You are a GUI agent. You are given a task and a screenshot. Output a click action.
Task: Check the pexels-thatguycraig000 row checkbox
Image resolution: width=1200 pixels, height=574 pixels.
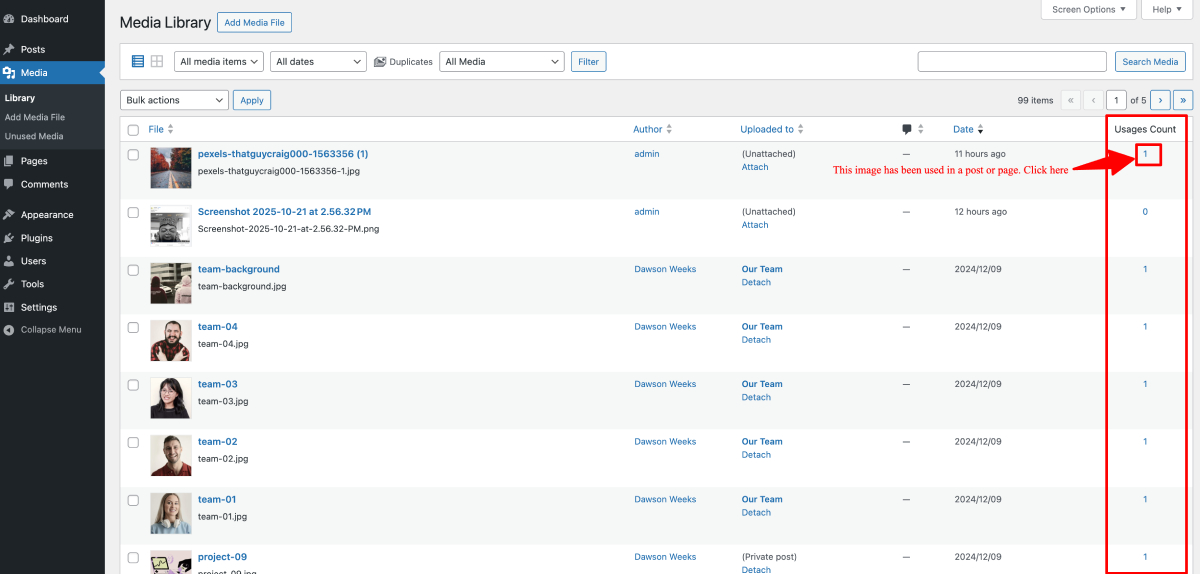click(x=133, y=154)
